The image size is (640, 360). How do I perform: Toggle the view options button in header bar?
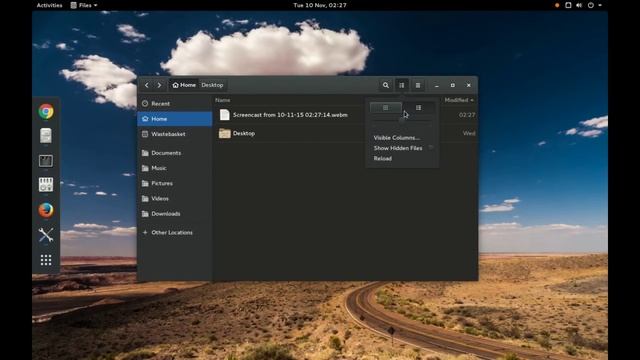402,85
